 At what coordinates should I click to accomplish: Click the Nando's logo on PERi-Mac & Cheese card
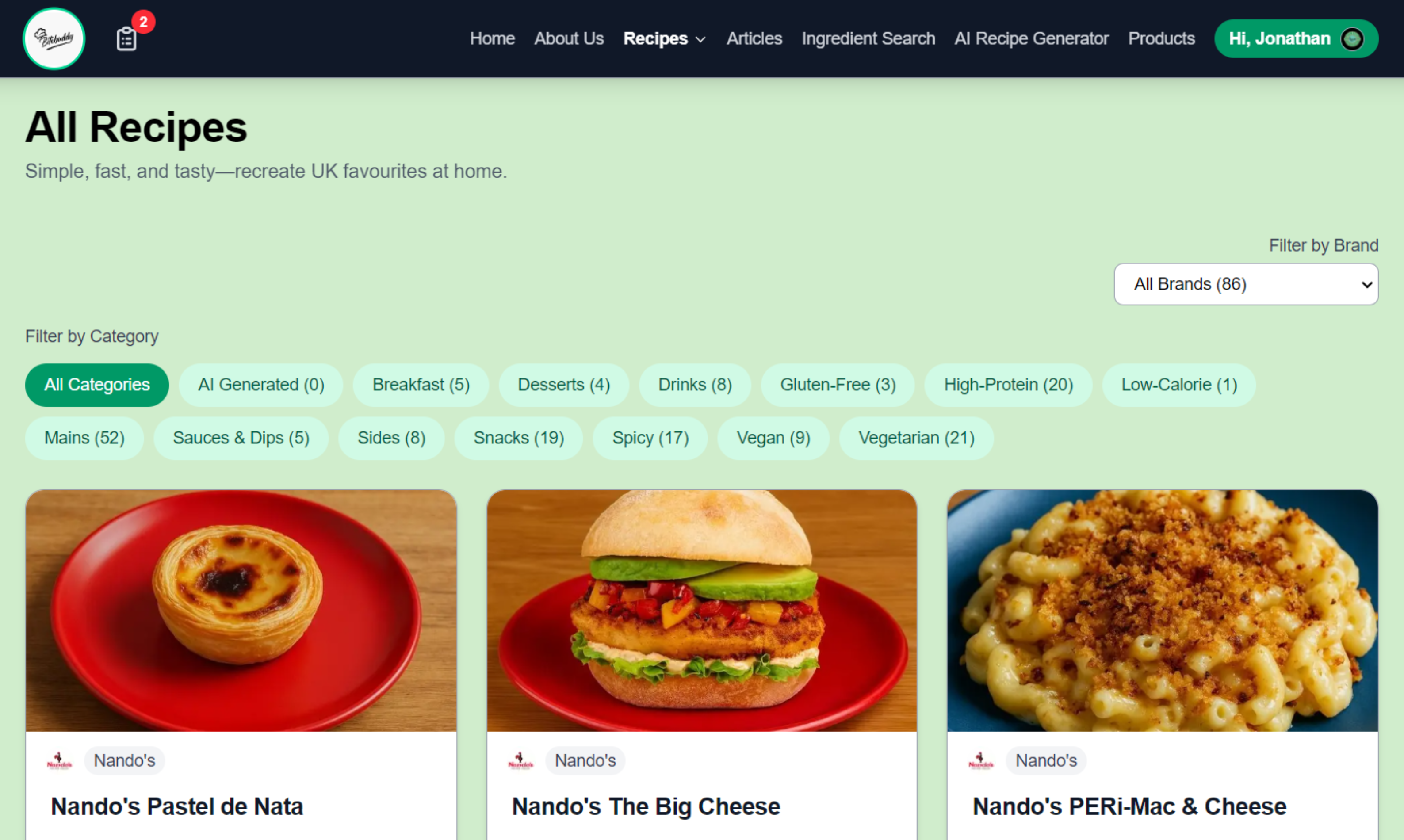[980, 760]
